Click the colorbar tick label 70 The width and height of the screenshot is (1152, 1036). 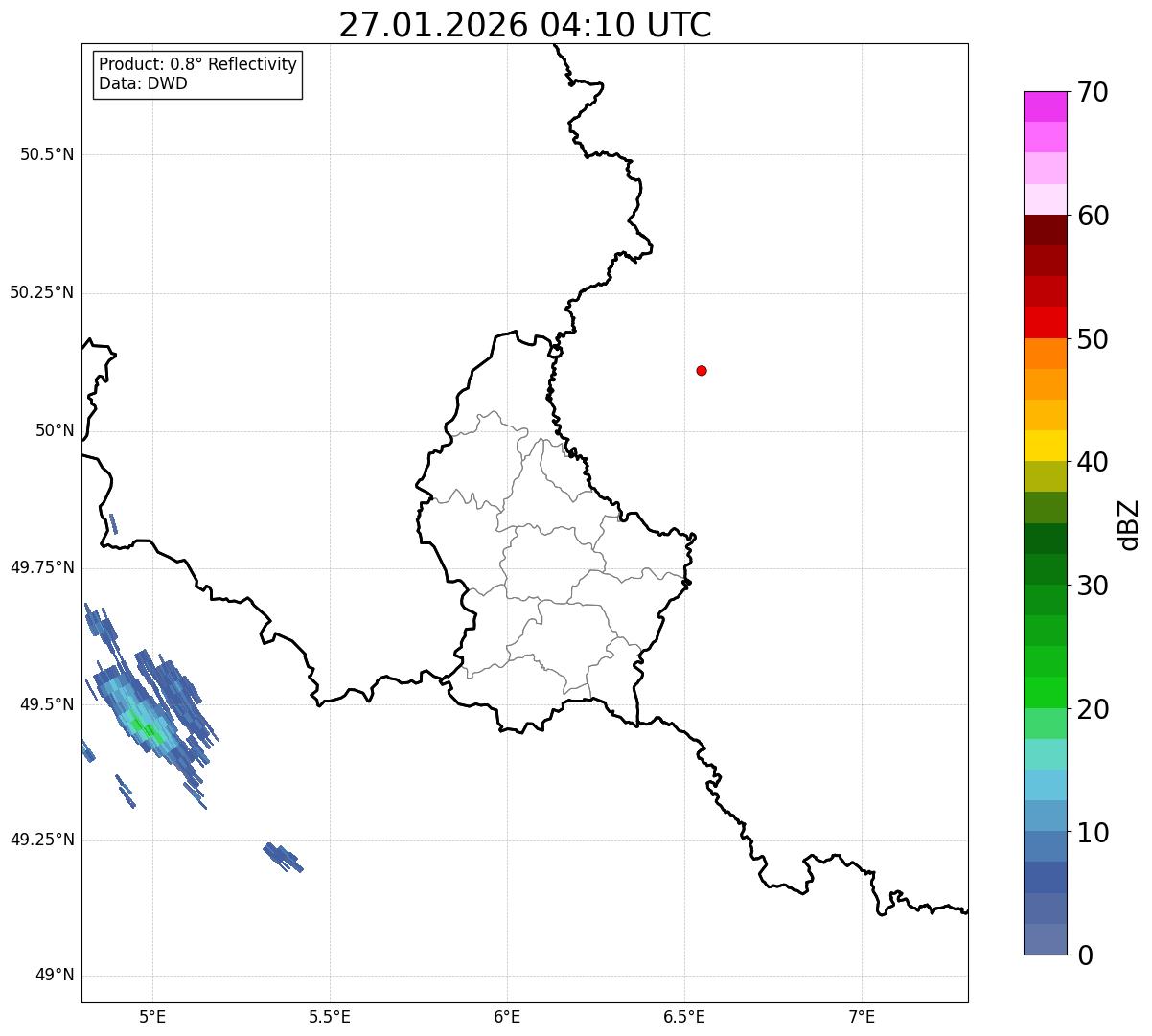1093,92
